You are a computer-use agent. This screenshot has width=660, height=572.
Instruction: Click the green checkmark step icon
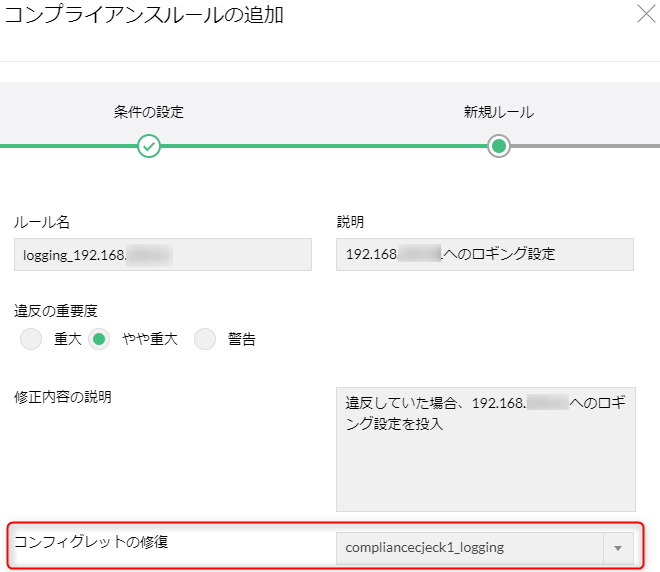(149, 146)
